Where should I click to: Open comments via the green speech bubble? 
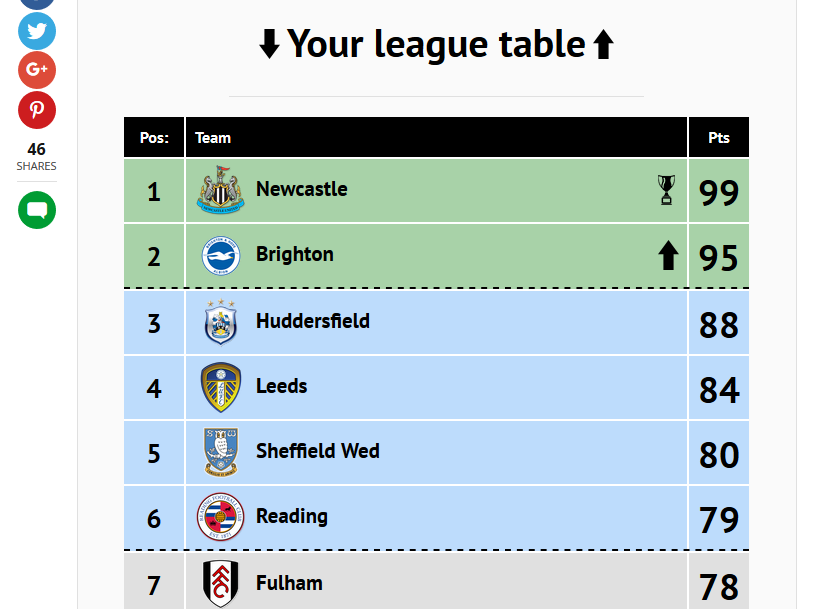[x=37, y=210]
